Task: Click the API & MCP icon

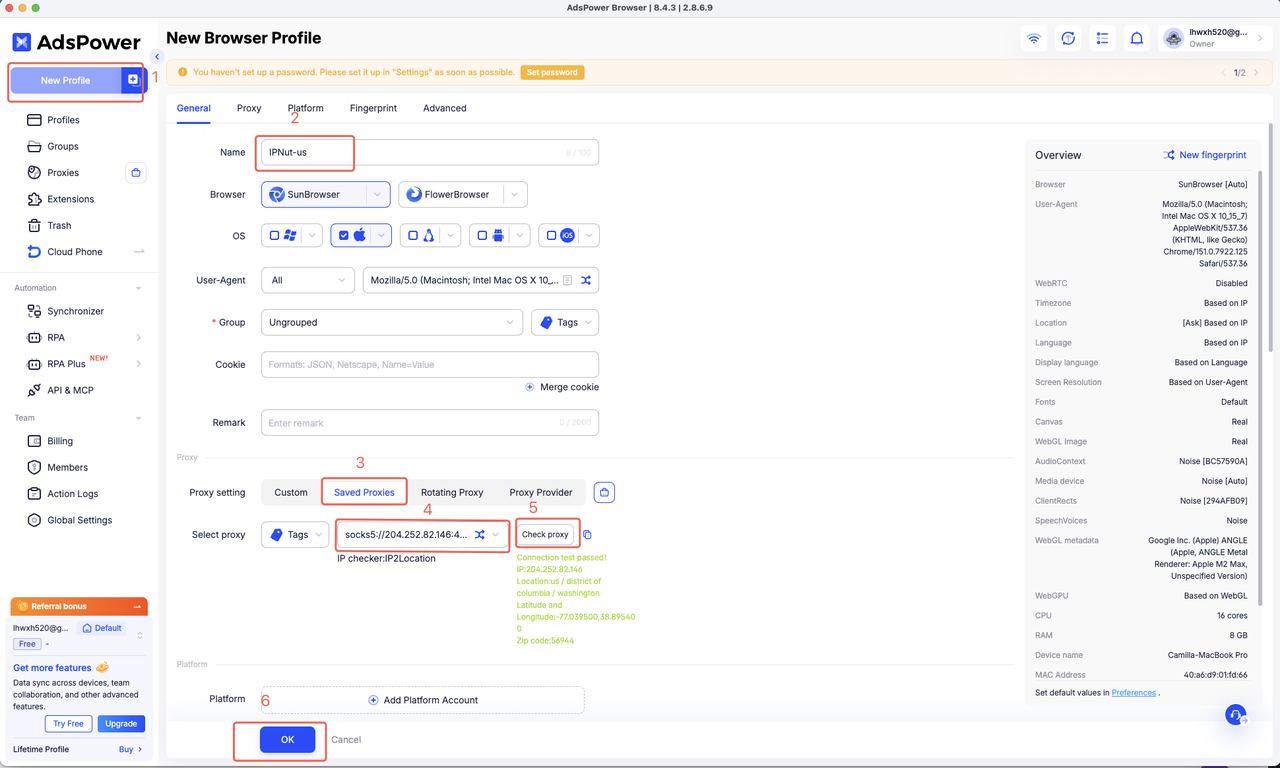Action: coord(35,390)
